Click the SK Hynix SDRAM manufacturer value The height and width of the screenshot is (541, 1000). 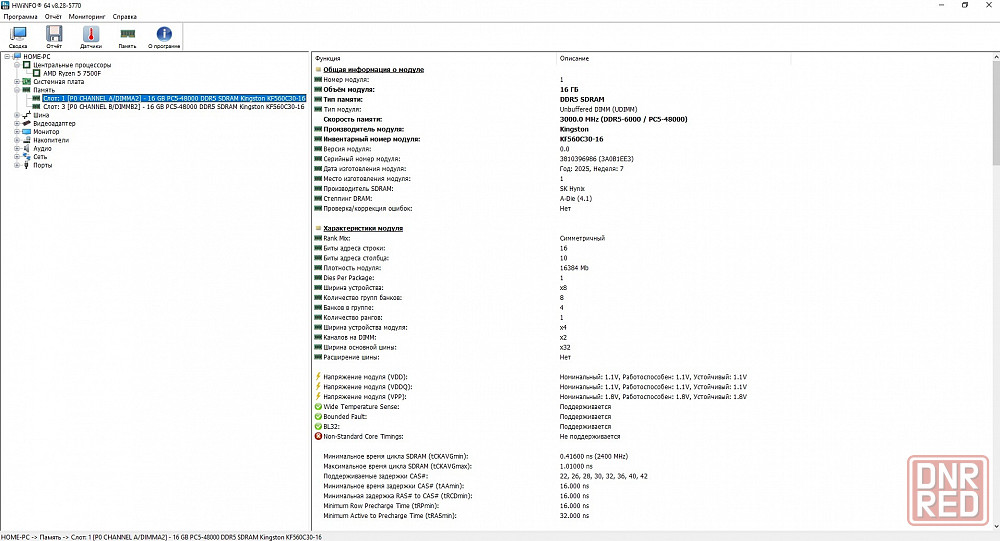point(572,189)
